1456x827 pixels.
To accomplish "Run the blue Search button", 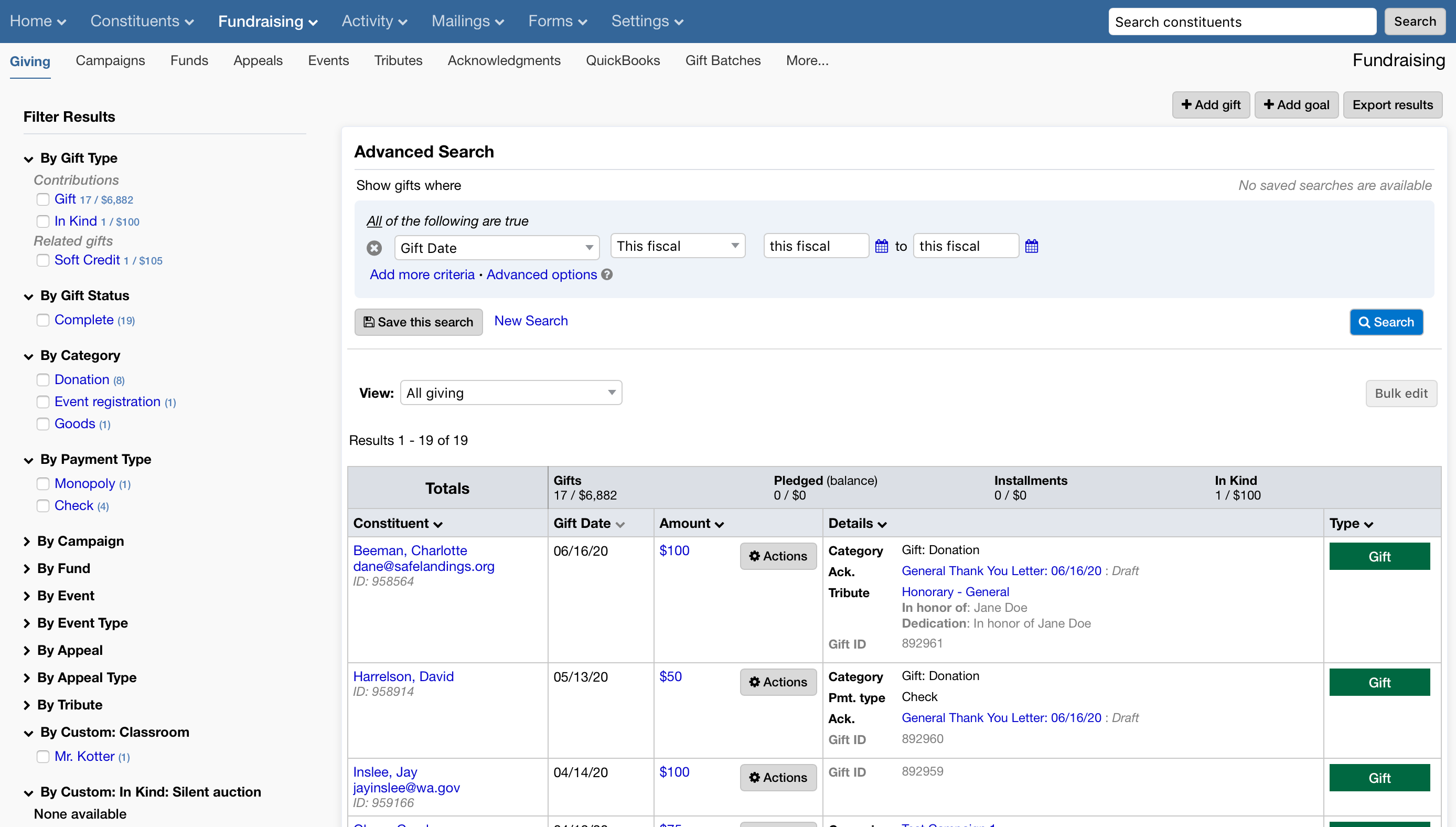I will click(x=1386, y=322).
